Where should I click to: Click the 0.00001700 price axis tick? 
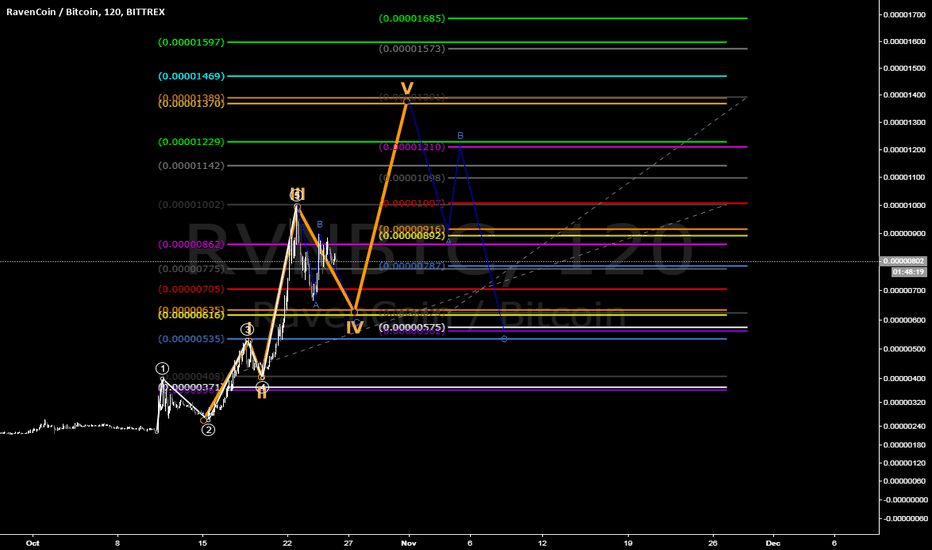coord(904,14)
